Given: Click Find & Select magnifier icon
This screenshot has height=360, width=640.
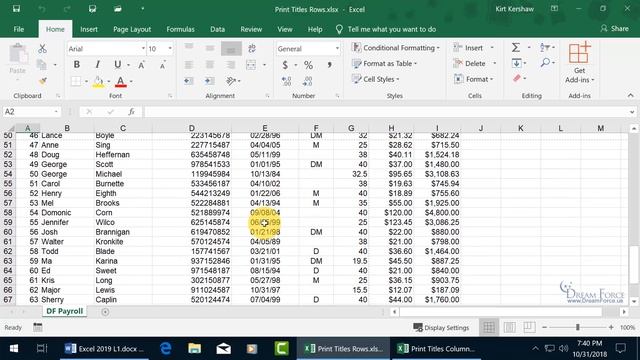Looking at the screenshot, I should (544, 63).
